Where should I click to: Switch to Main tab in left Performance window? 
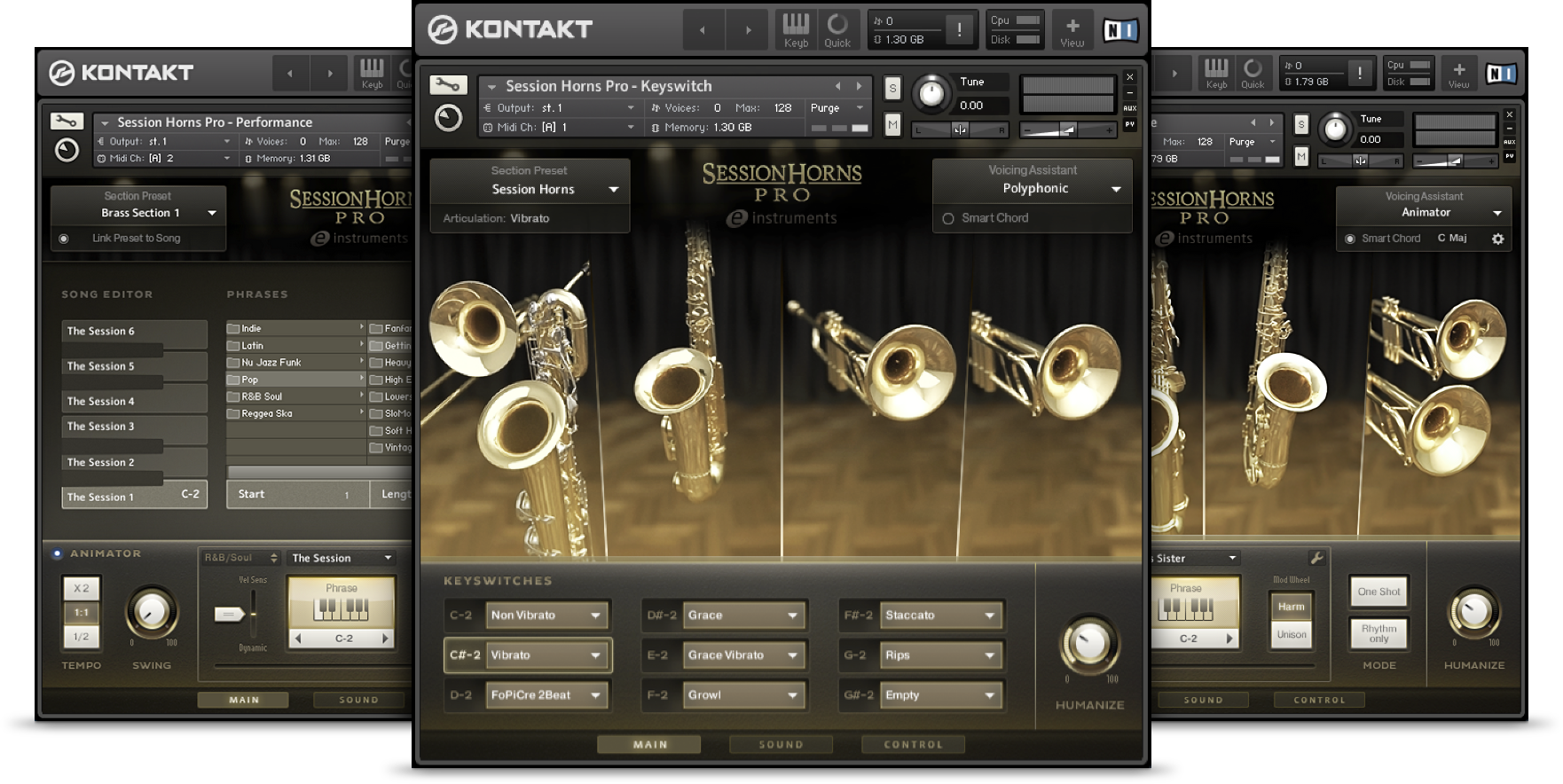pos(244,700)
